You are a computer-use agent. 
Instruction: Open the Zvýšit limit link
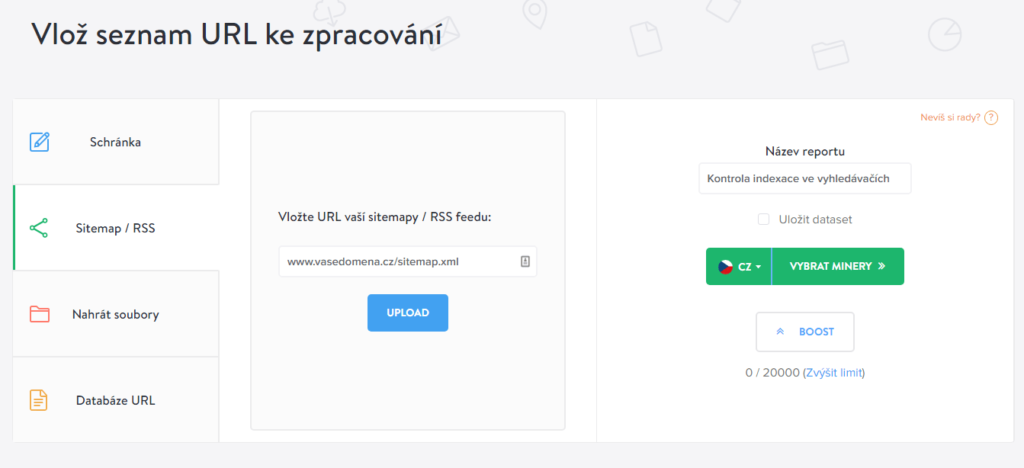point(833,373)
